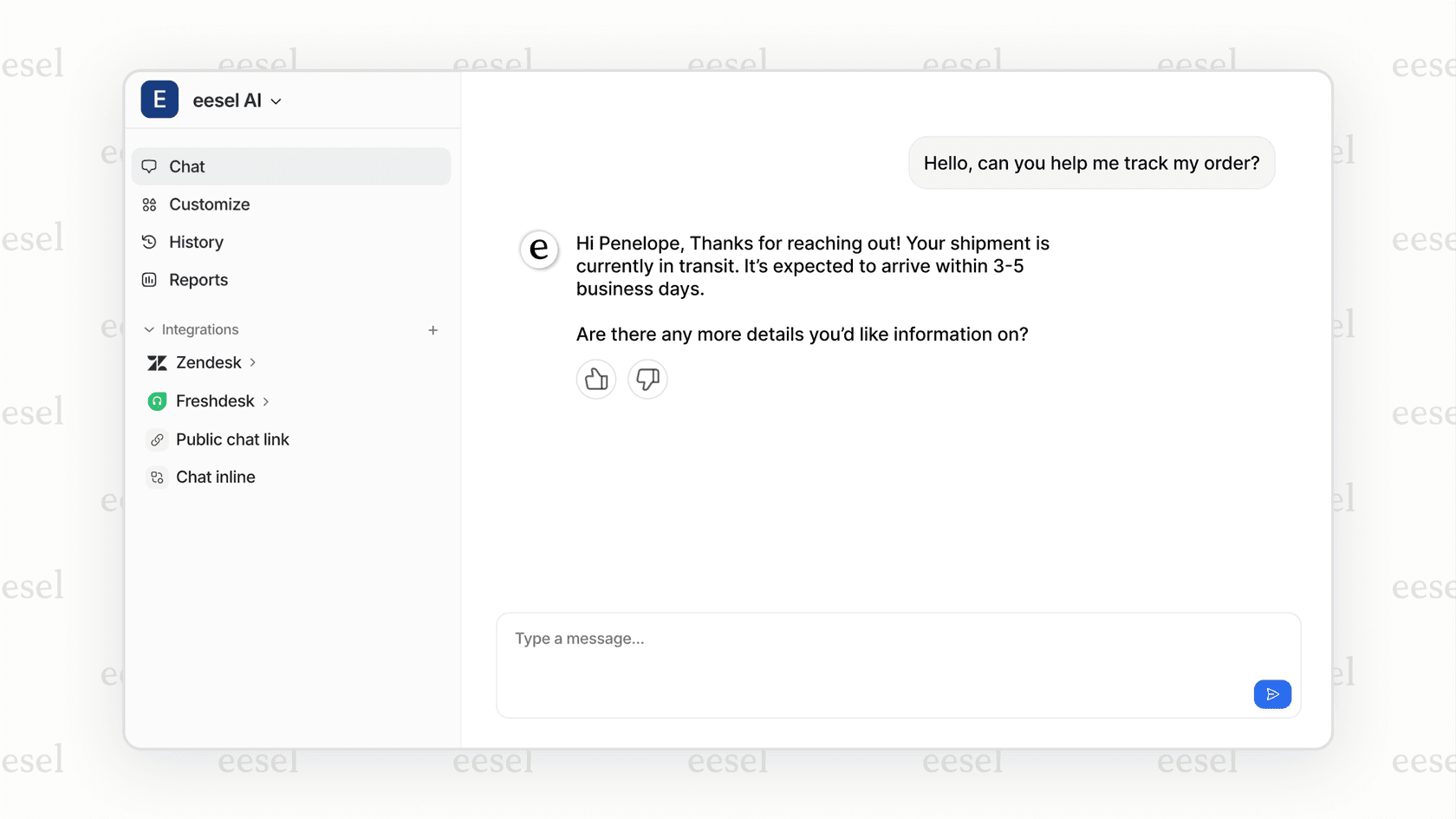The image size is (1456, 819).
Task: Click the Zendesk logo icon
Action: point(157,363)
